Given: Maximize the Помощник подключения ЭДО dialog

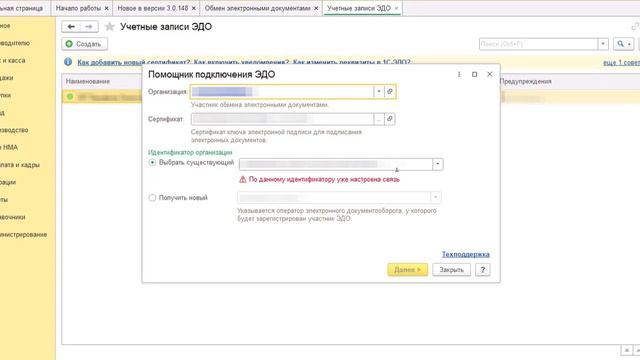Looking at the screenshot, I should (474, 74).
